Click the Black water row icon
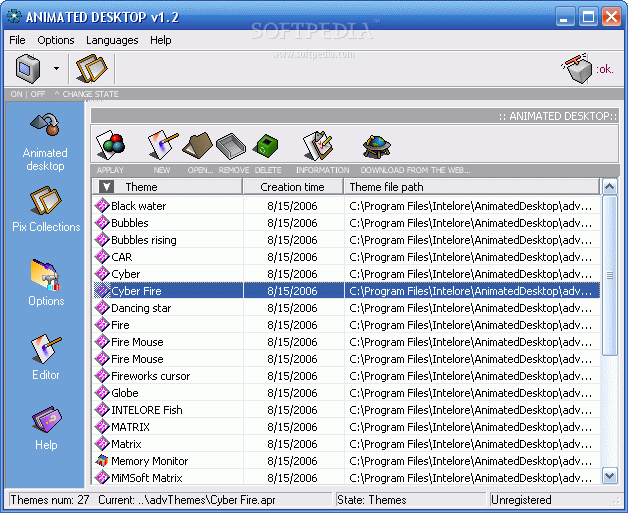Viewport: 628px width, 513px height. tap(102, 205)
